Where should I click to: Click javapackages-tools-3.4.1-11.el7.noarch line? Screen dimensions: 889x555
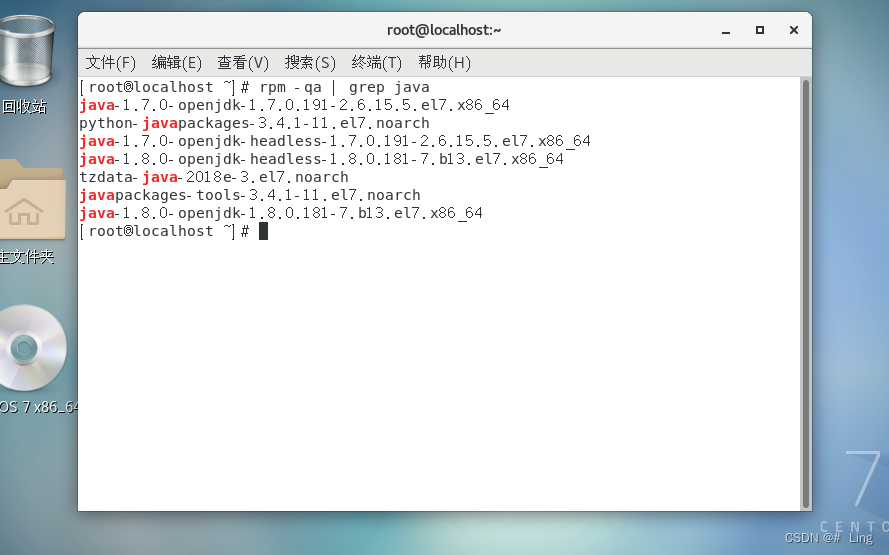click(250, 196)
